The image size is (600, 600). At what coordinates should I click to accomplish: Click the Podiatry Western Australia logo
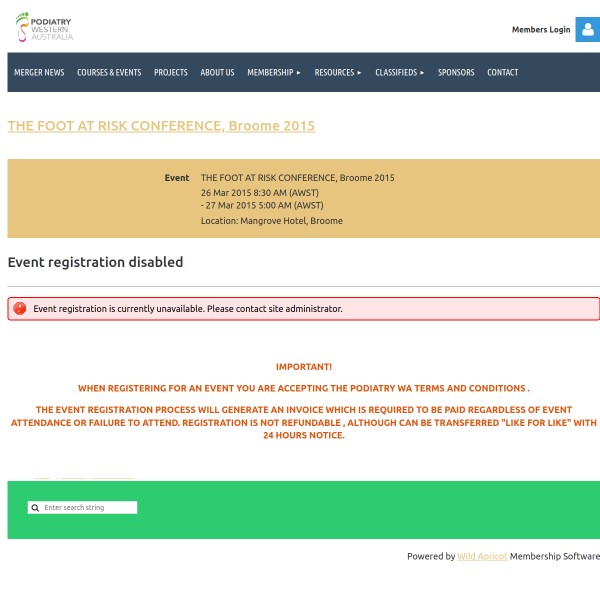(45, 28)
